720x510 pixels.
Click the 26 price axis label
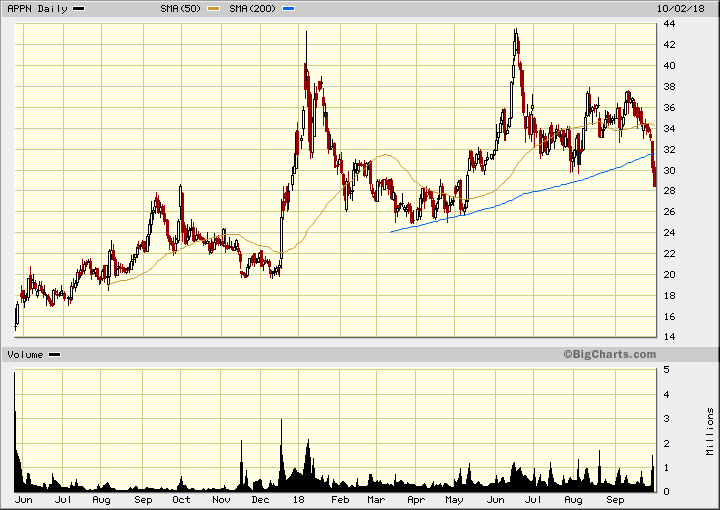pyautogui.click(x=669, y=212)
